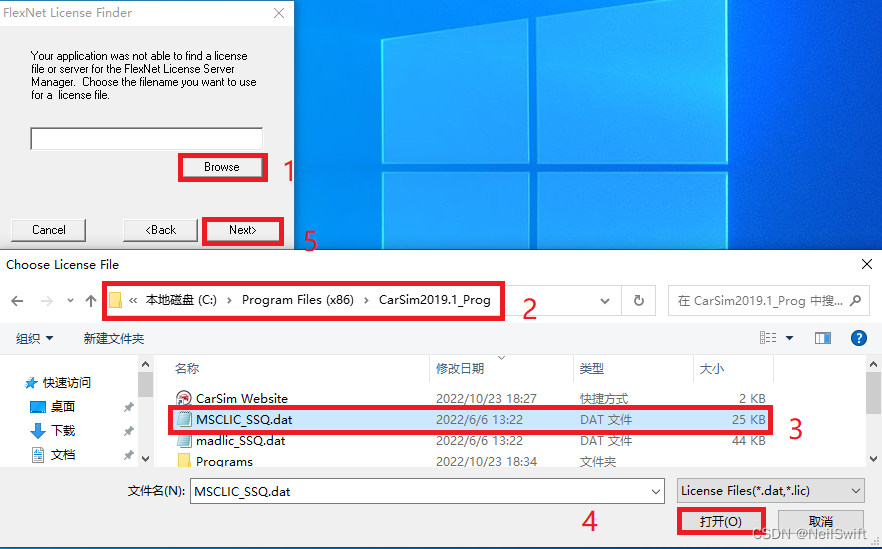Select CarSim2019.1_Prog in the address breadcrumb

click(435, 300)
